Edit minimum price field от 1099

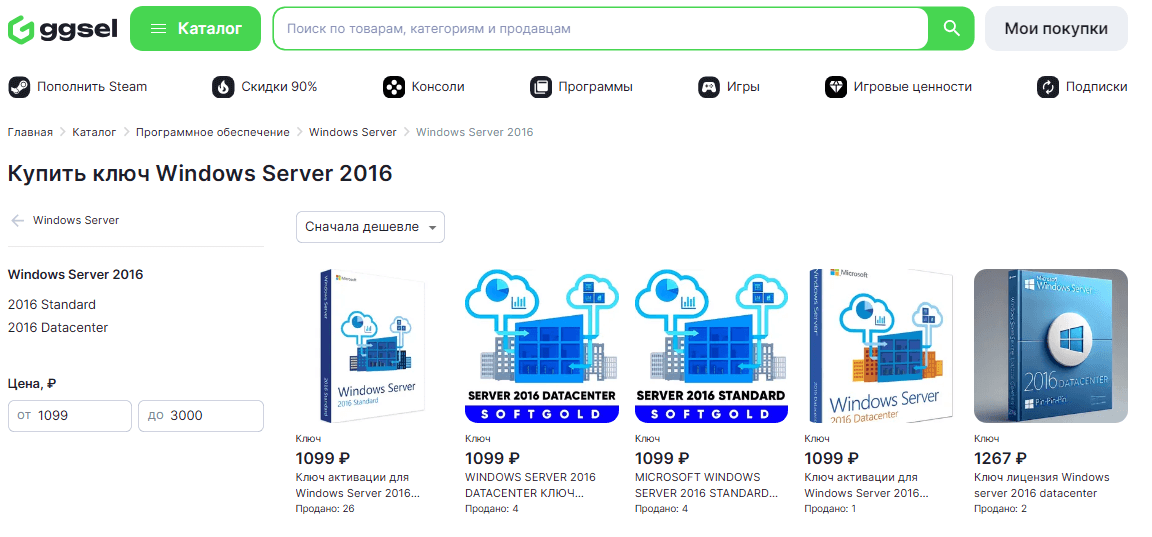[x=70, y=416]
